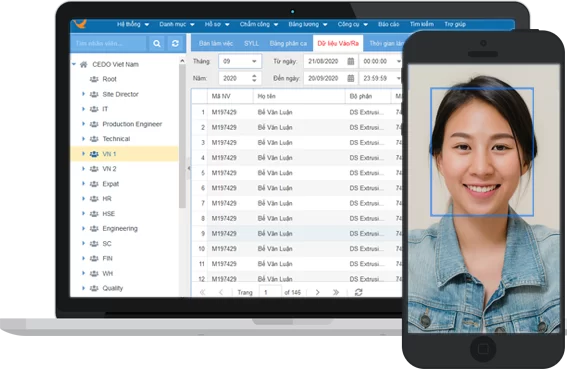Open the Trợ giúp menu
The width and height of the screenshot is (567, 369).
455,24
